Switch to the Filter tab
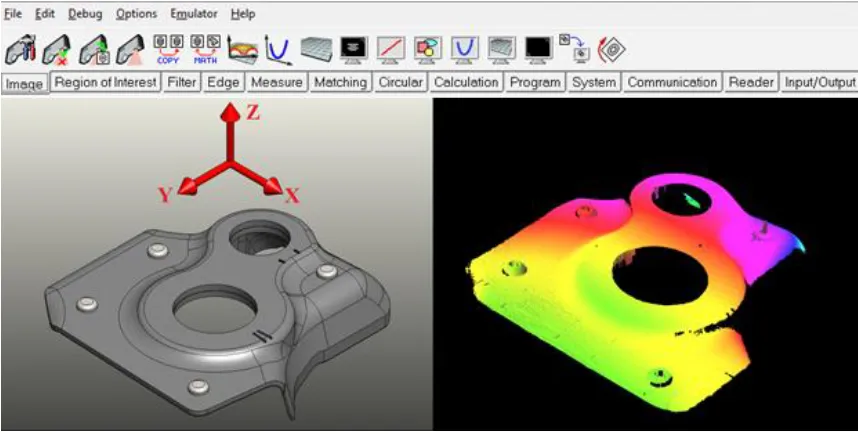Viewport: 858px width, 434px height. point(182,82)
